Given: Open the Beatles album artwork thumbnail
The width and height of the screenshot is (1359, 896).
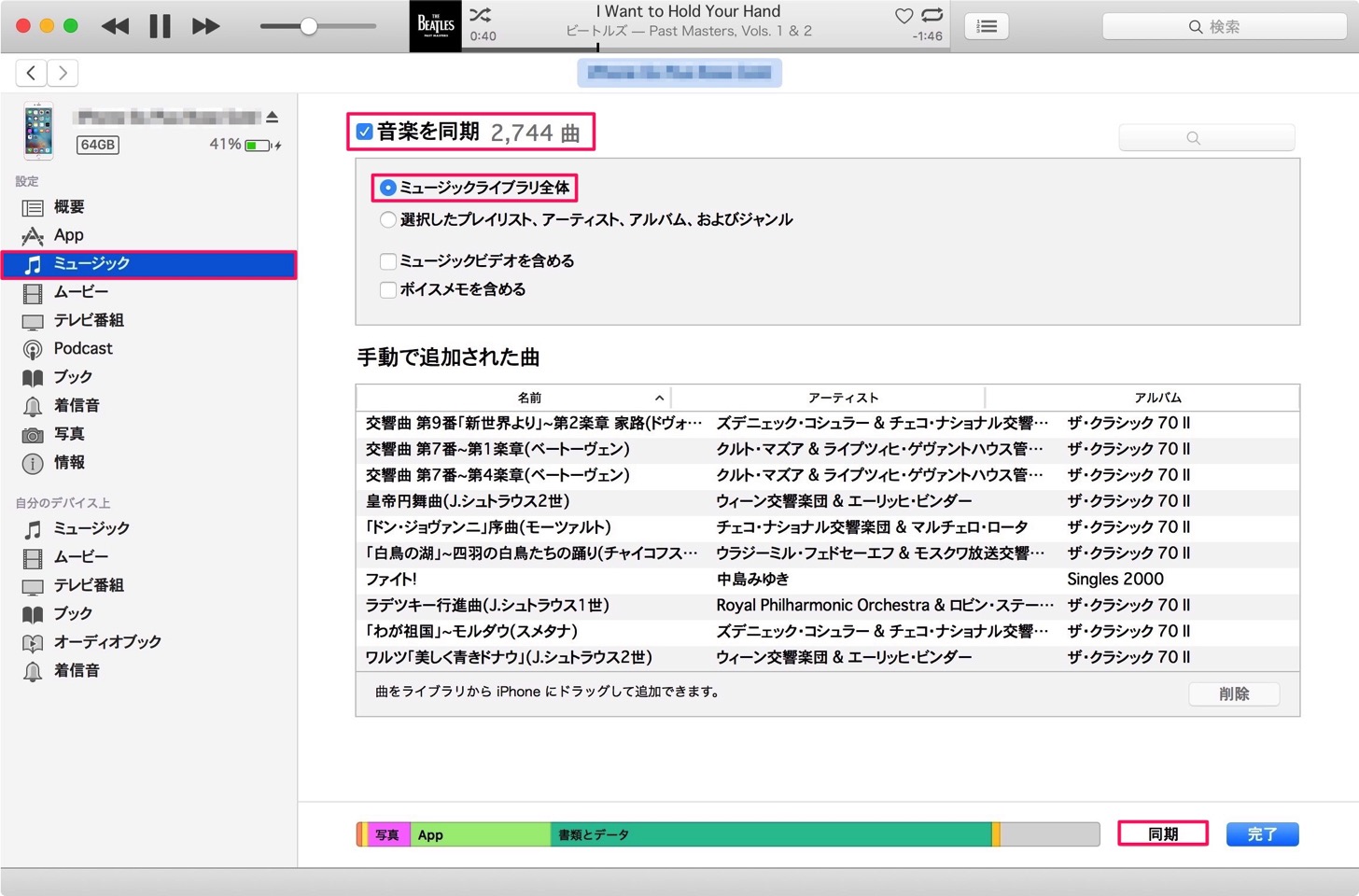Looking at the screenshot, I should point(435,26).
